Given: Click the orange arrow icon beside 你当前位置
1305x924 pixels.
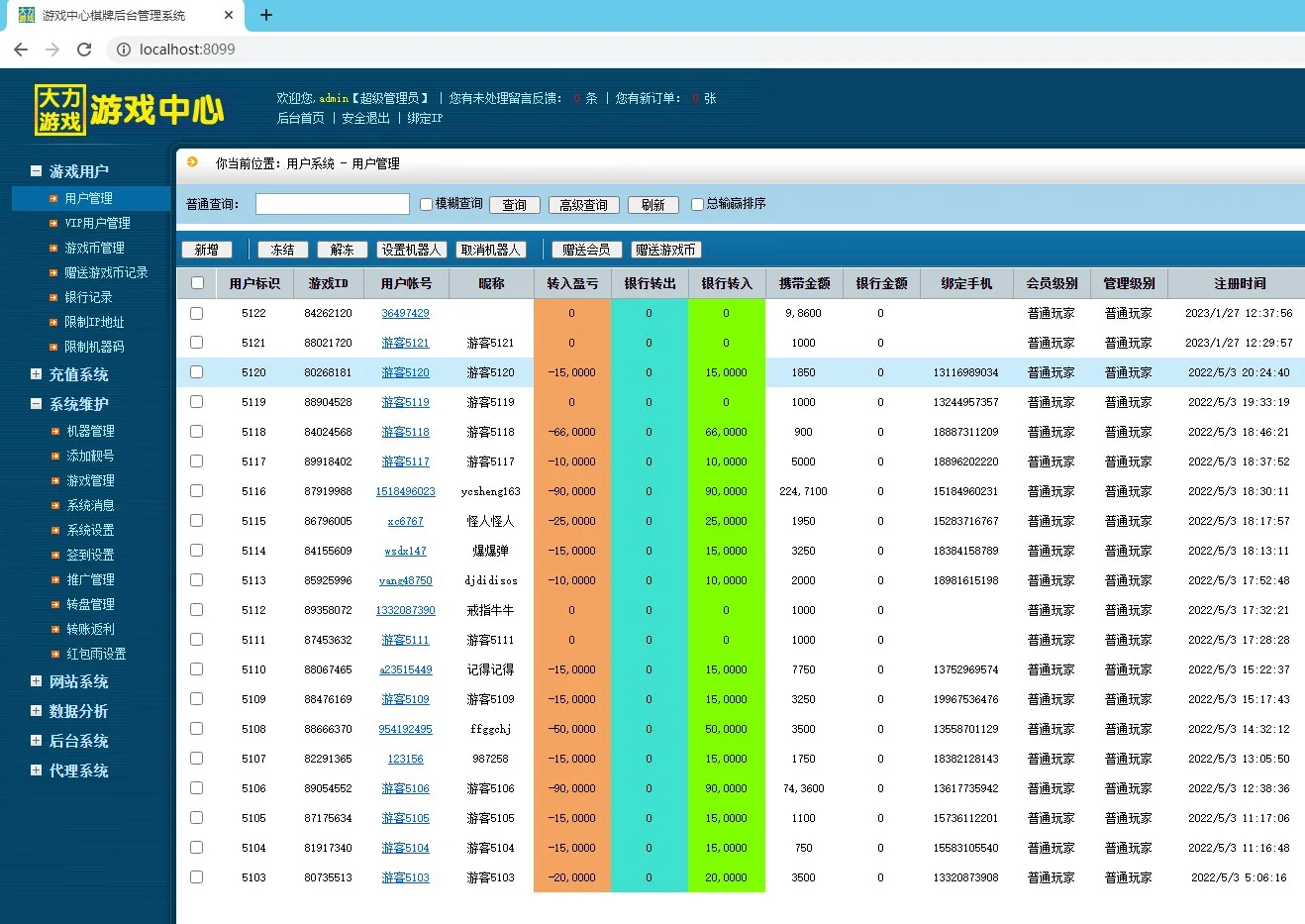Looking at the screenshot, I should pos(192,162).
